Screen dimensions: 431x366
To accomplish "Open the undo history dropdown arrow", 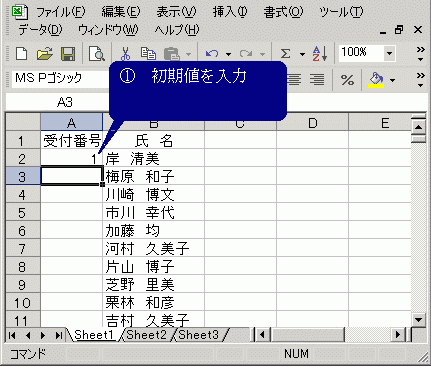I will click(228, 54).
